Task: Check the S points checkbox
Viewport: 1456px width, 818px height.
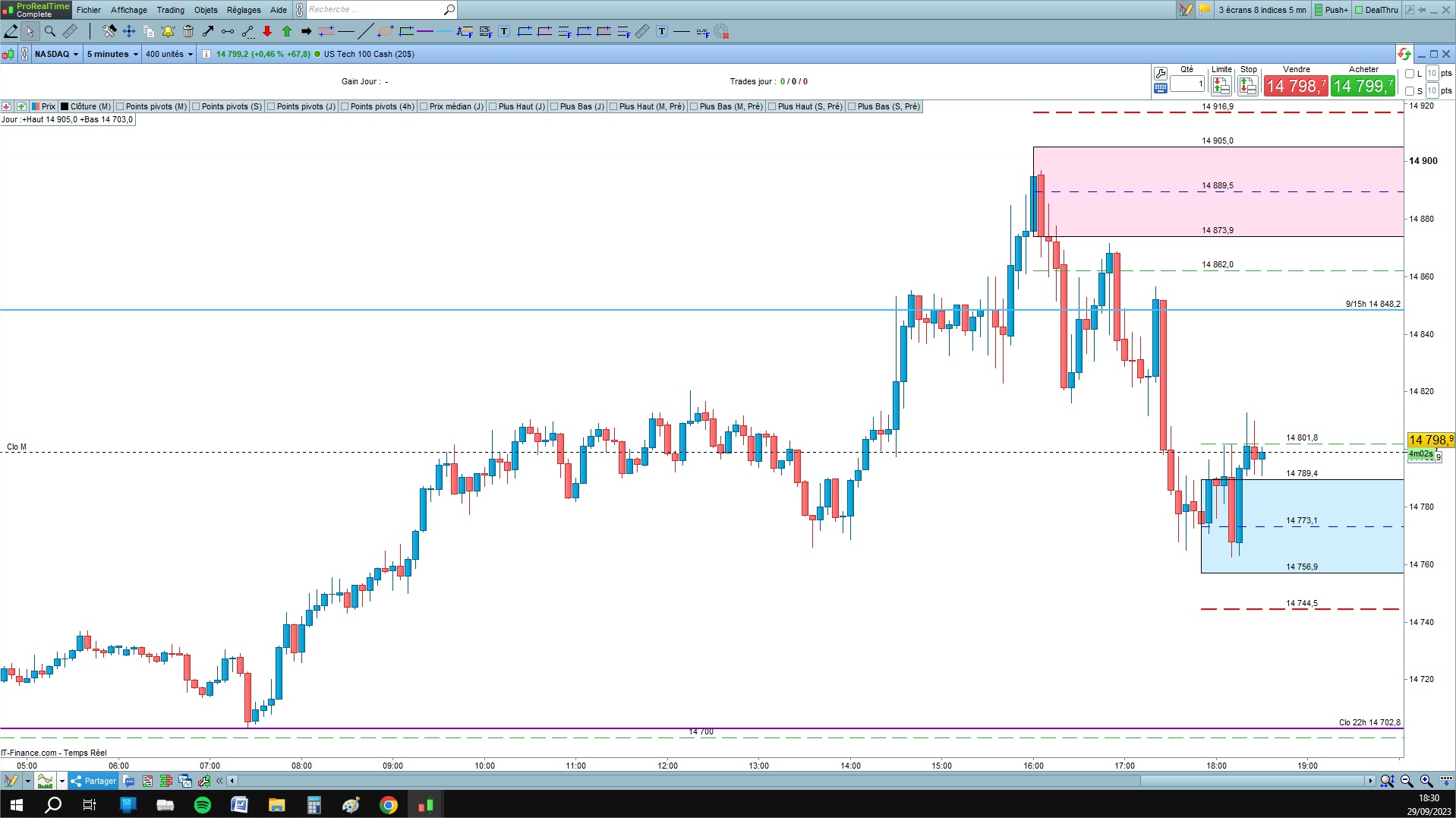Action: pyautogui.click(x=1410, y=91)
